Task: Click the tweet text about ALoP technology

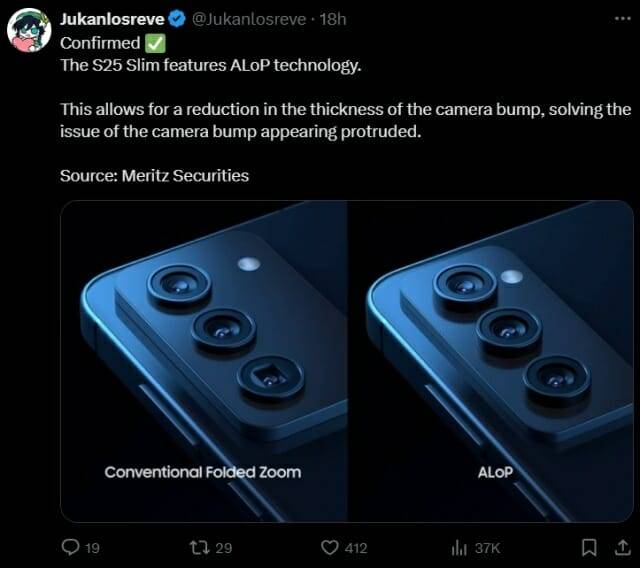Action: coord(211,65)
